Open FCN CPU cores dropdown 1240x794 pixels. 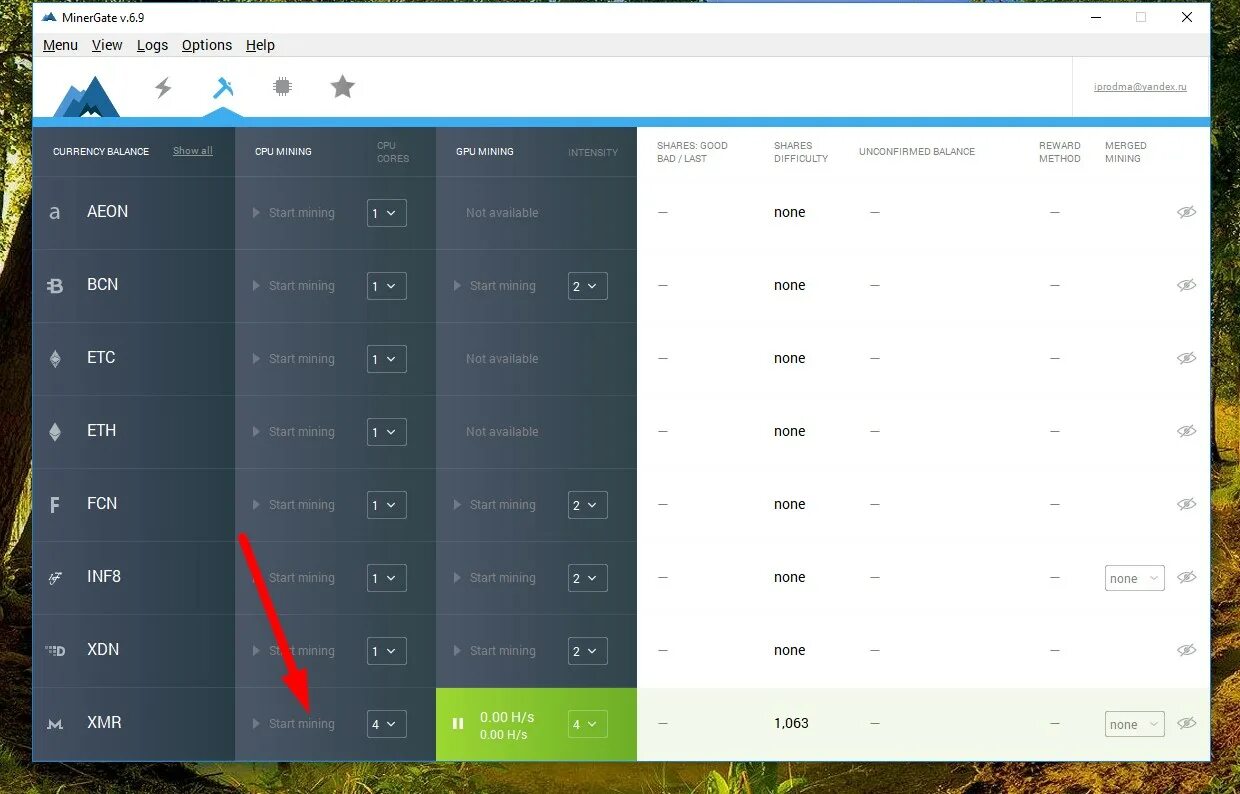pyautogui.click(x=386, y=505)
